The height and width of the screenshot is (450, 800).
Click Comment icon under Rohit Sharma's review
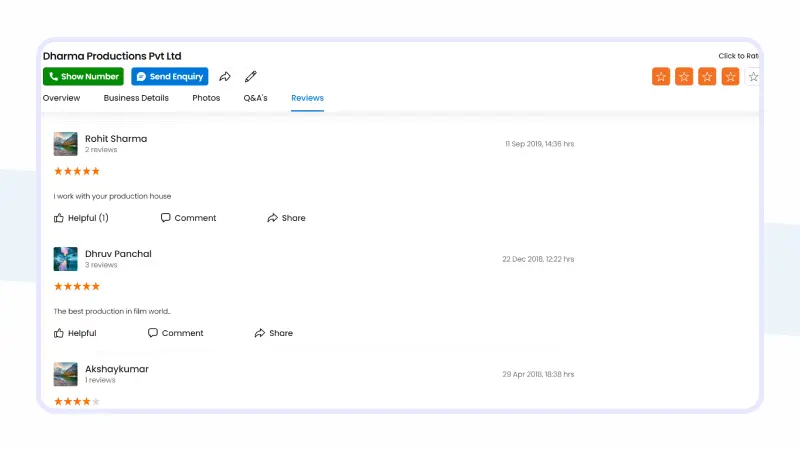tap(166, 218)
